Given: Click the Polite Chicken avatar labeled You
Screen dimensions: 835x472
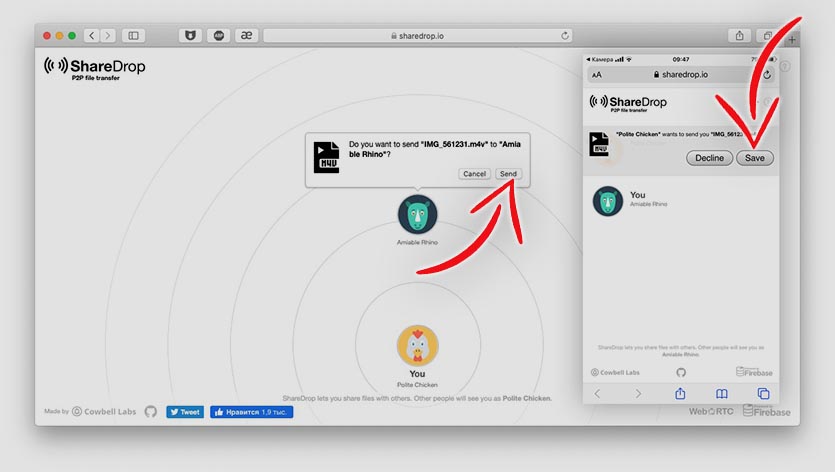Looking at the screenshot, I should pos(418,345).
